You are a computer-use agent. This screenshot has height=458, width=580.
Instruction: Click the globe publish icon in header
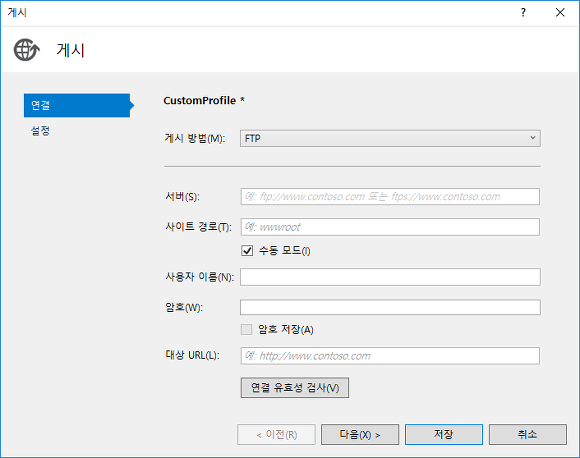coord(27,50)
